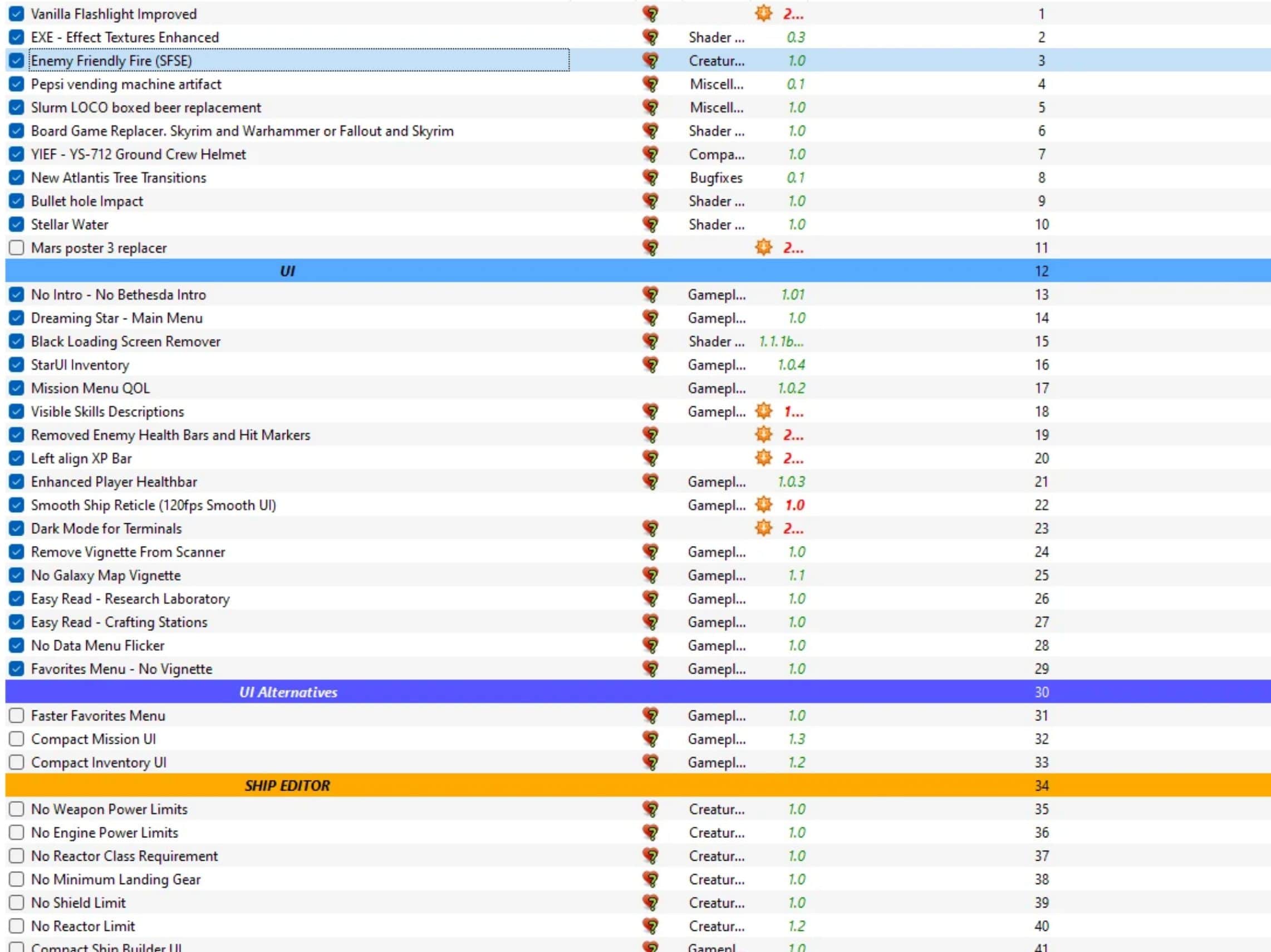
Task: Select the UI Alternatives separator row
Action: coord(288,693)
